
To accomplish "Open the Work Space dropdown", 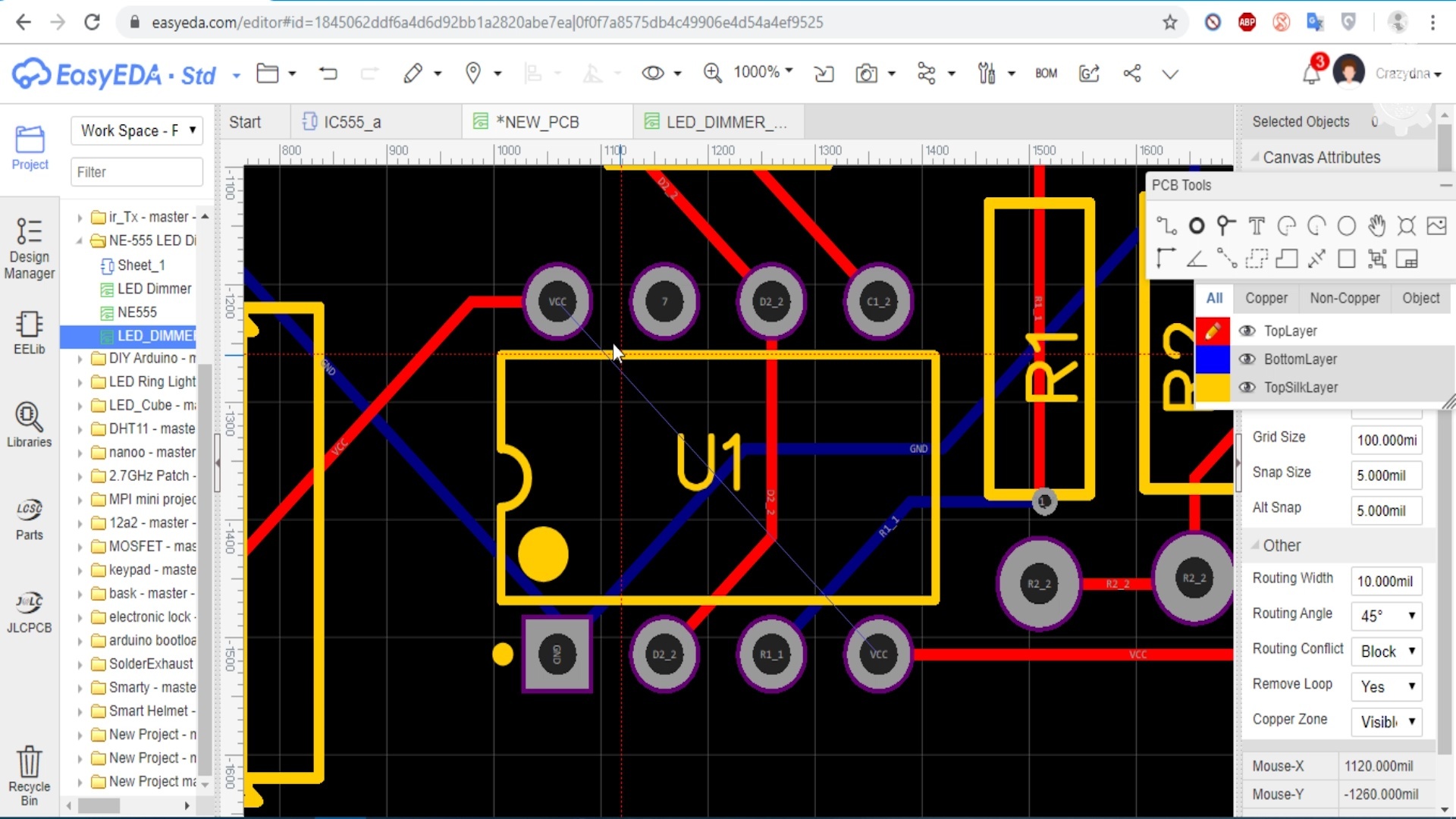I will coord(137,130).
